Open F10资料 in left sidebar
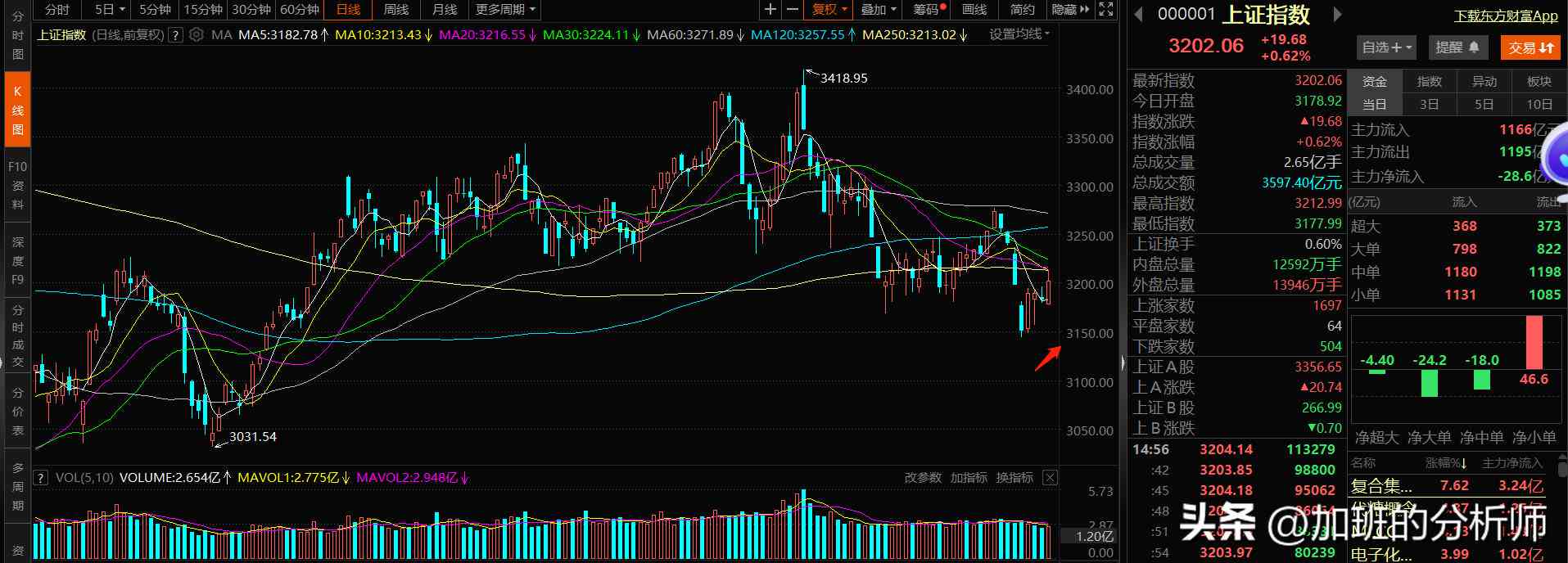 click(17, 185)
